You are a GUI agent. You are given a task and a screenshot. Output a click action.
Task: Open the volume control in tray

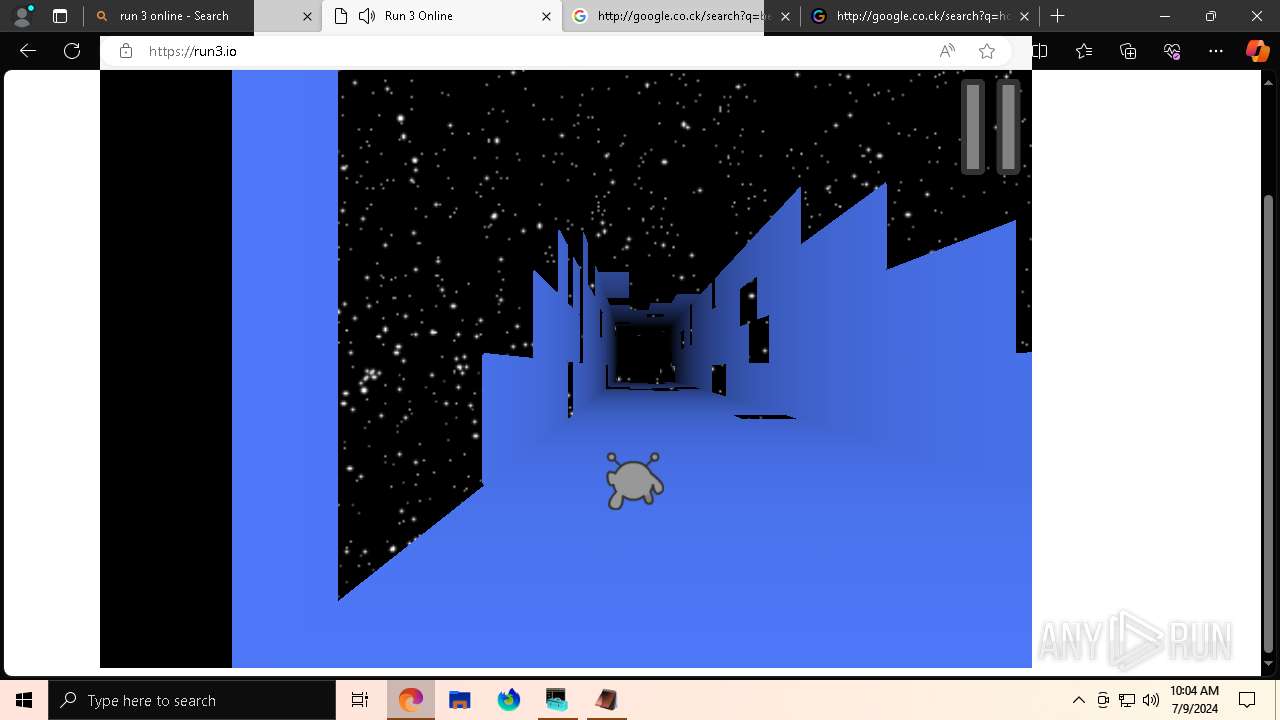[x=1151, y=700]
